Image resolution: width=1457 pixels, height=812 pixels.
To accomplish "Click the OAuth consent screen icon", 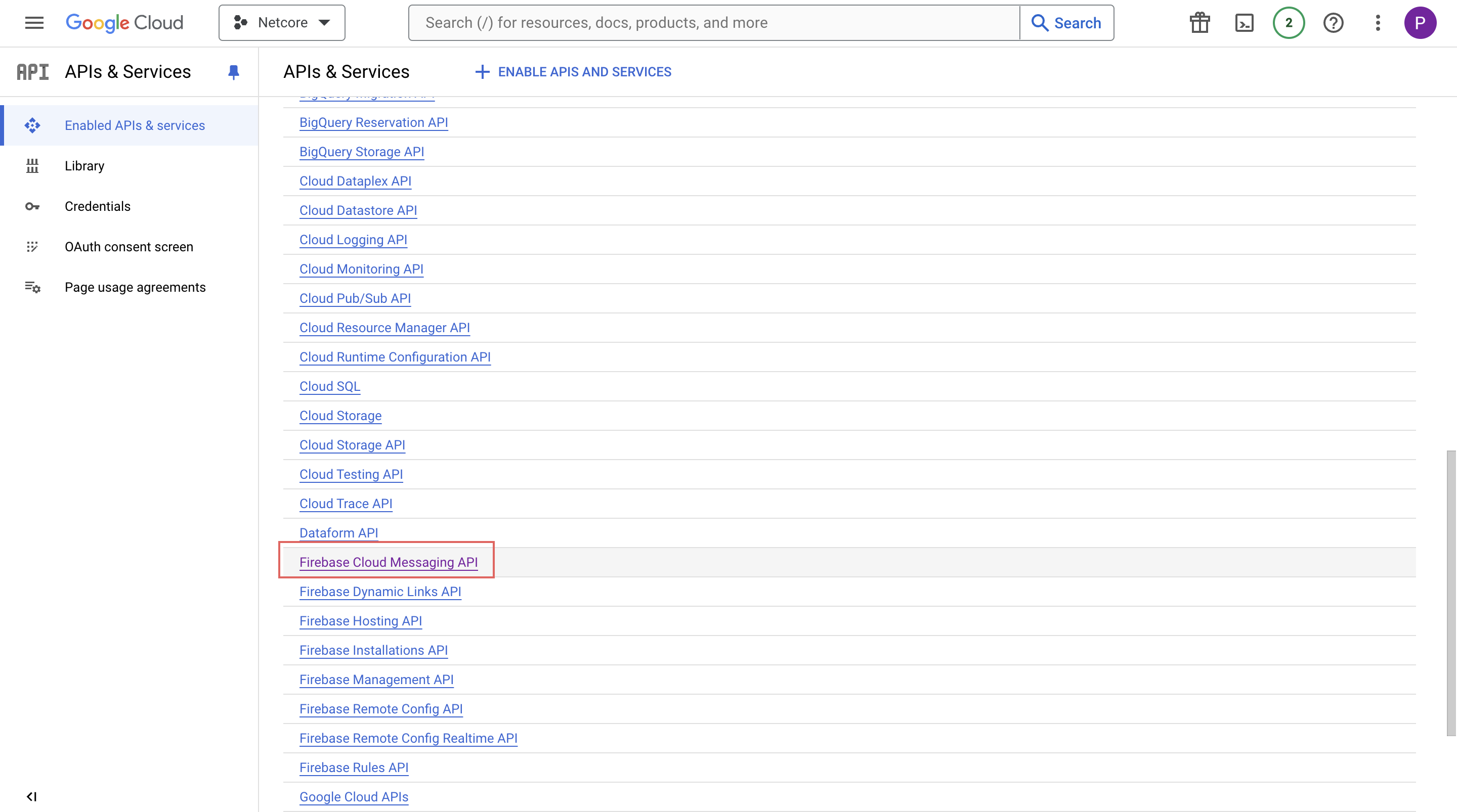I will tap(32, 247).
